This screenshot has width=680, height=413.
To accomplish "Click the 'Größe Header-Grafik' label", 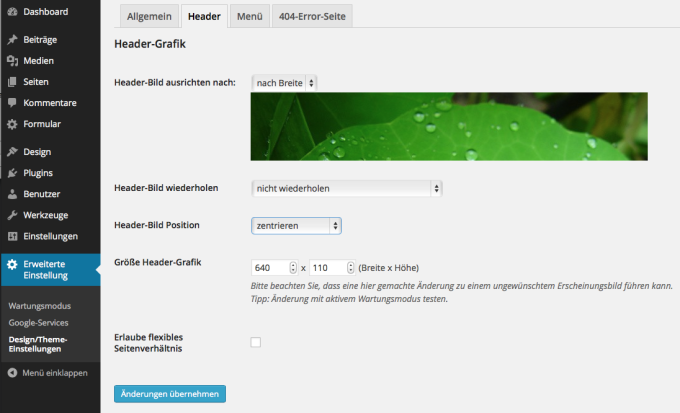I will [158, 262].
